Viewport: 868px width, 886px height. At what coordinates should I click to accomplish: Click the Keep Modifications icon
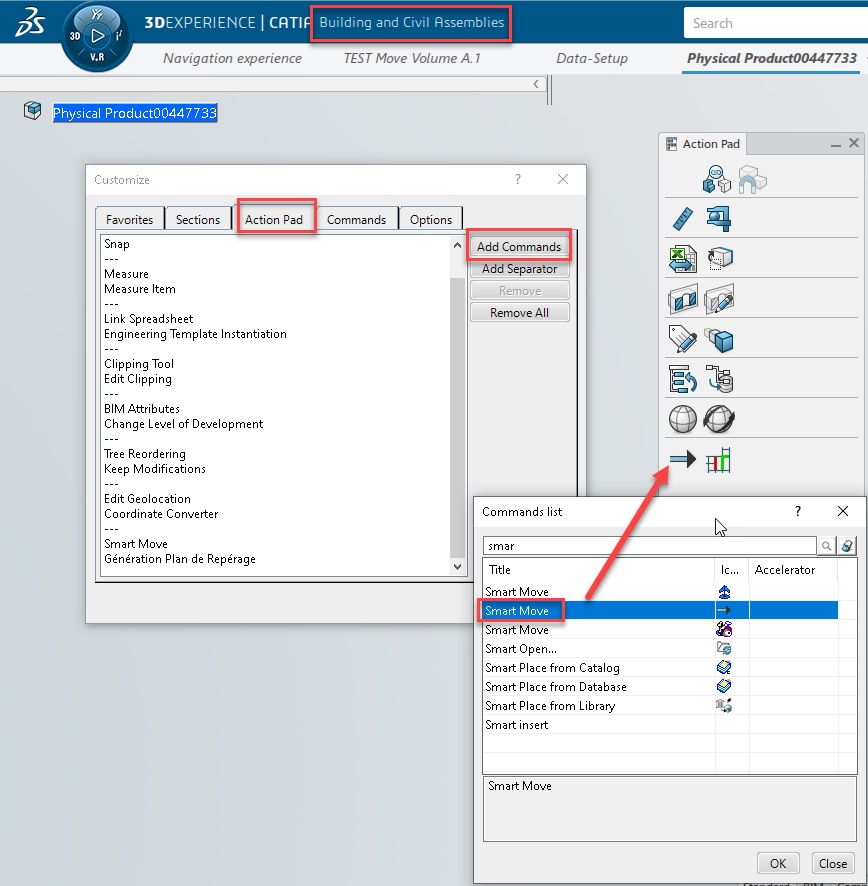coord(719,379)
